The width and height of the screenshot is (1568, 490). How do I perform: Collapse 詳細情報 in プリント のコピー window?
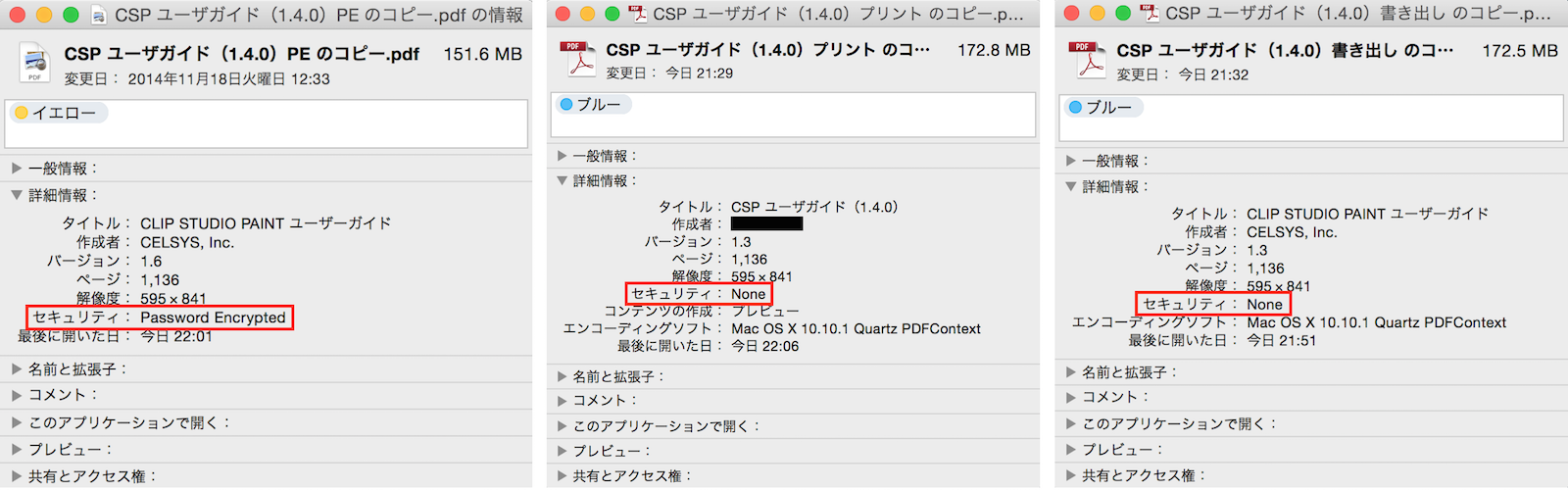point(562,180)
